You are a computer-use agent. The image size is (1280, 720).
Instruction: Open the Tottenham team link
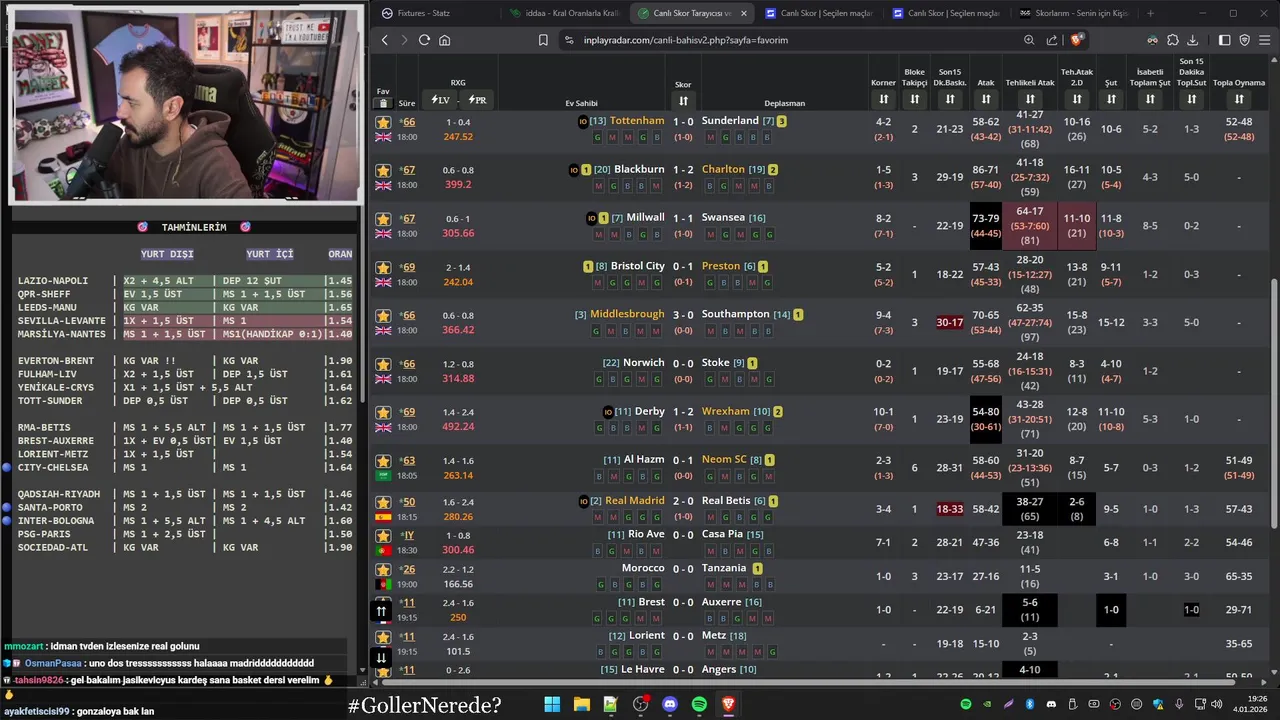coord(637,121)
